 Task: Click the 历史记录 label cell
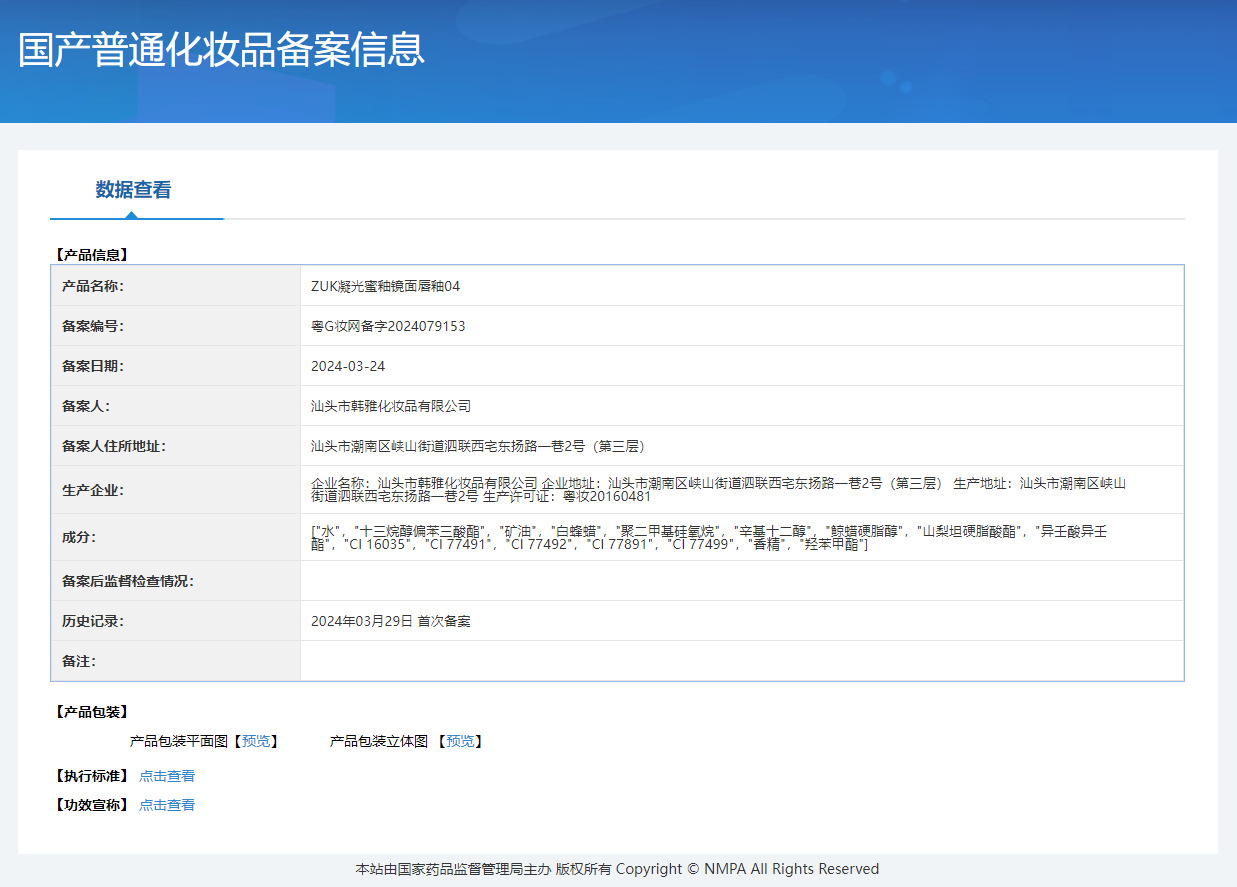tap(176, 621)
